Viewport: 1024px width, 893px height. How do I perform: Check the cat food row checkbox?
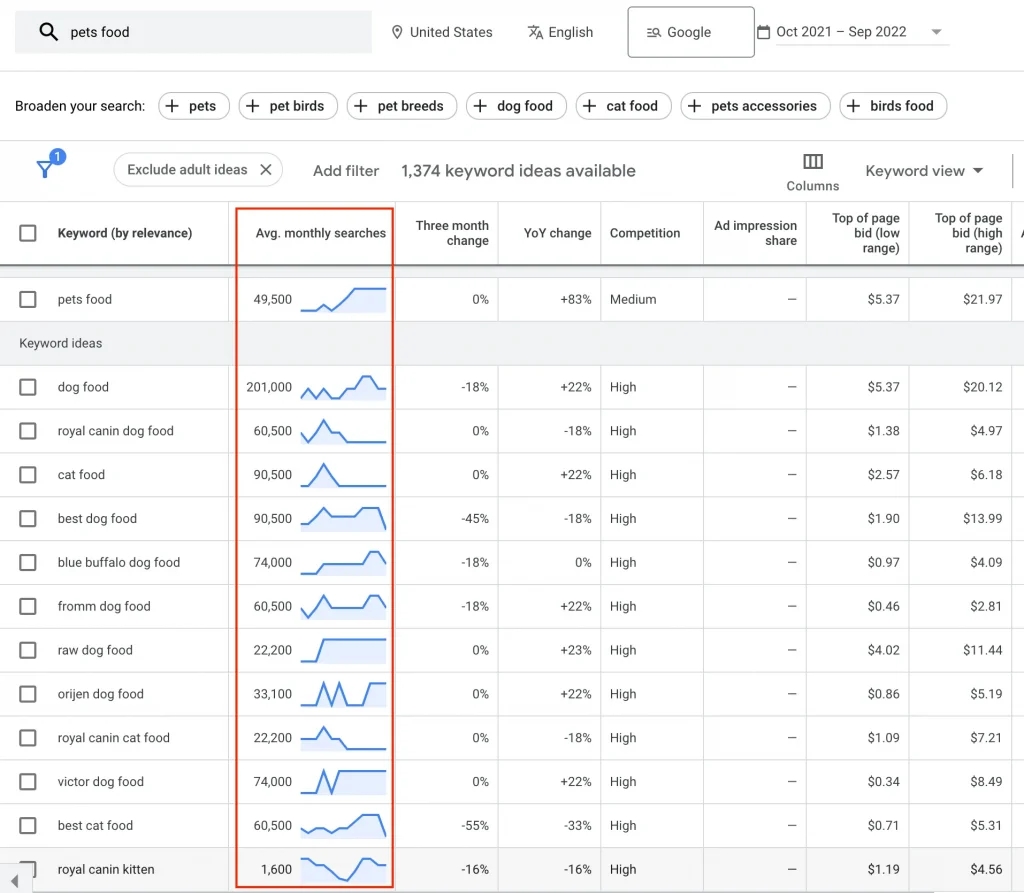(x=27, y=474)
